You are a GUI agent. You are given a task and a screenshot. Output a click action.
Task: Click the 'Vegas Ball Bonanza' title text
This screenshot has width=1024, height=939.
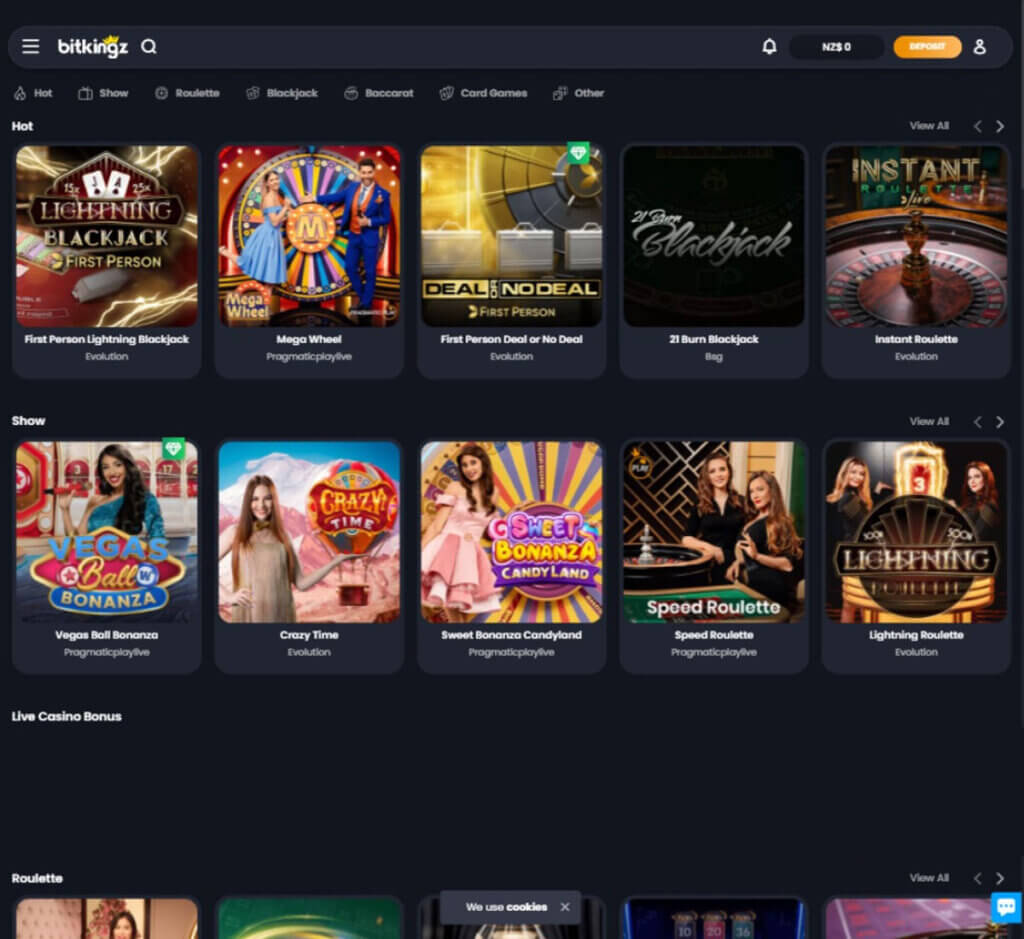(x=106, y=635)
